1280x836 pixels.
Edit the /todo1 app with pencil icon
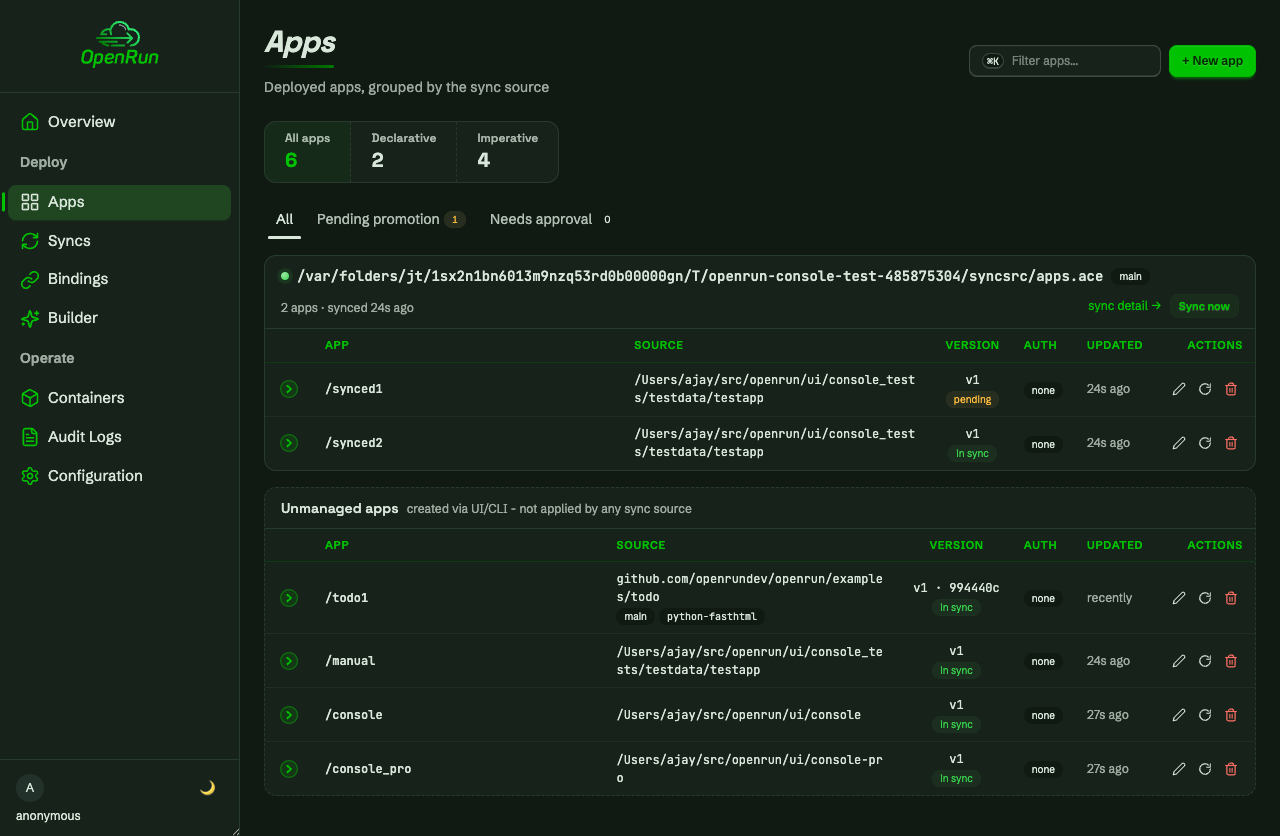tap(1179, 598)
